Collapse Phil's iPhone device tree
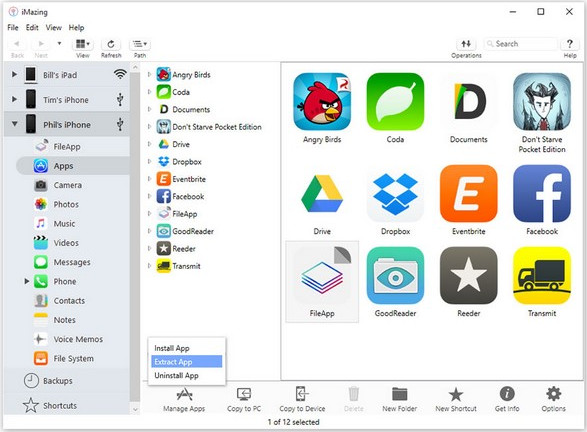Image resolution: width=587 pixels, height=432 pixels. [14, 124]
